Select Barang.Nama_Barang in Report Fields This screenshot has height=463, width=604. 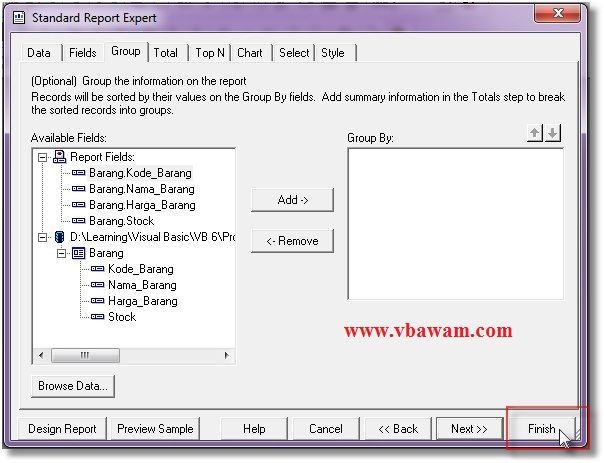click(x=142, y=189)
